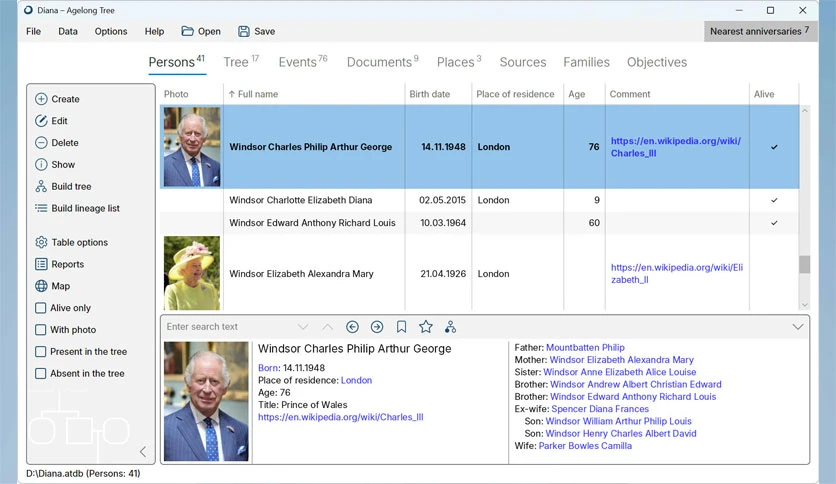Open Charles_III Wikipedia link in details panel
The image size is (836, 484).
click(x=341, y=417)
